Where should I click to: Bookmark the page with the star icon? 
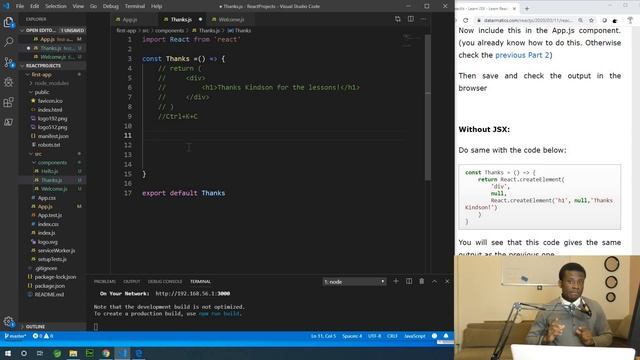pos(591,20)
